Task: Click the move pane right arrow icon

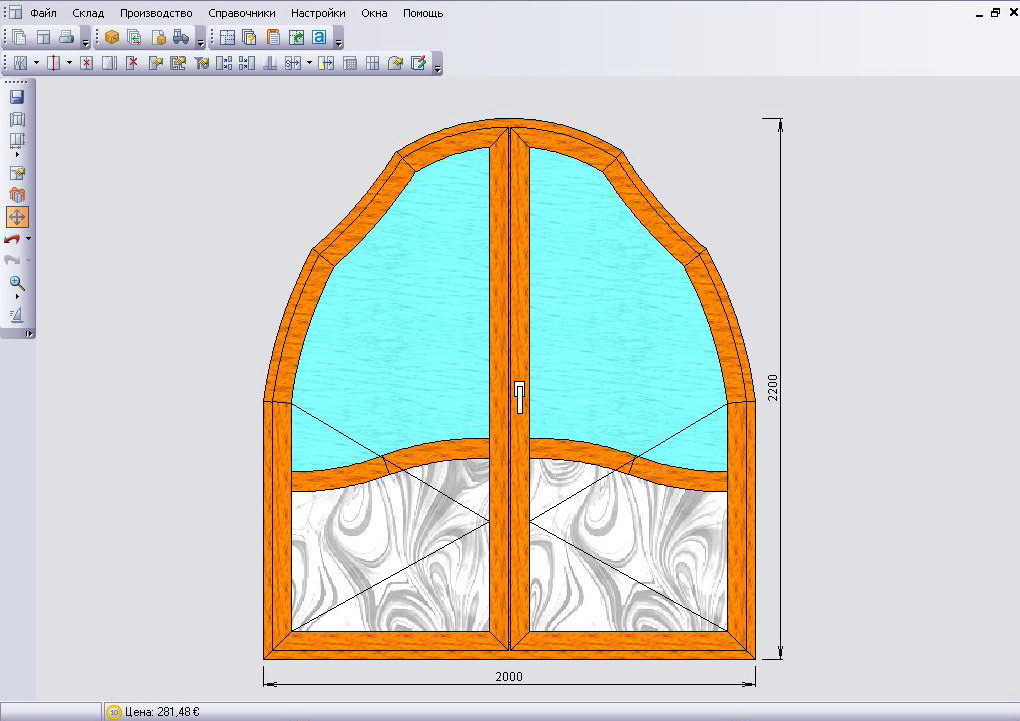Action: pos(326,62)
